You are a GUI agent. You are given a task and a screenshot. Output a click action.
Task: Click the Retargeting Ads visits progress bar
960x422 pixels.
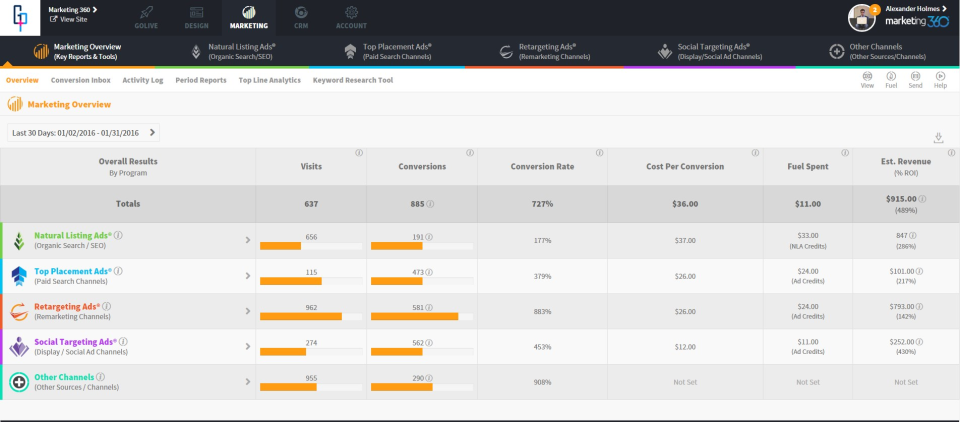(x=311, y=317)
